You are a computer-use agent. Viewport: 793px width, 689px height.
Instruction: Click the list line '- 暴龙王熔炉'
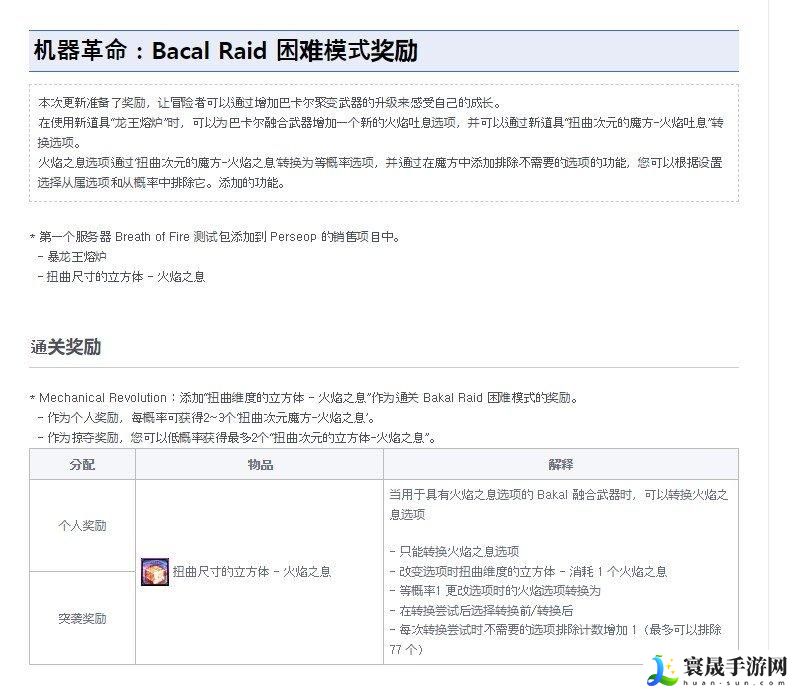(72, 256)
